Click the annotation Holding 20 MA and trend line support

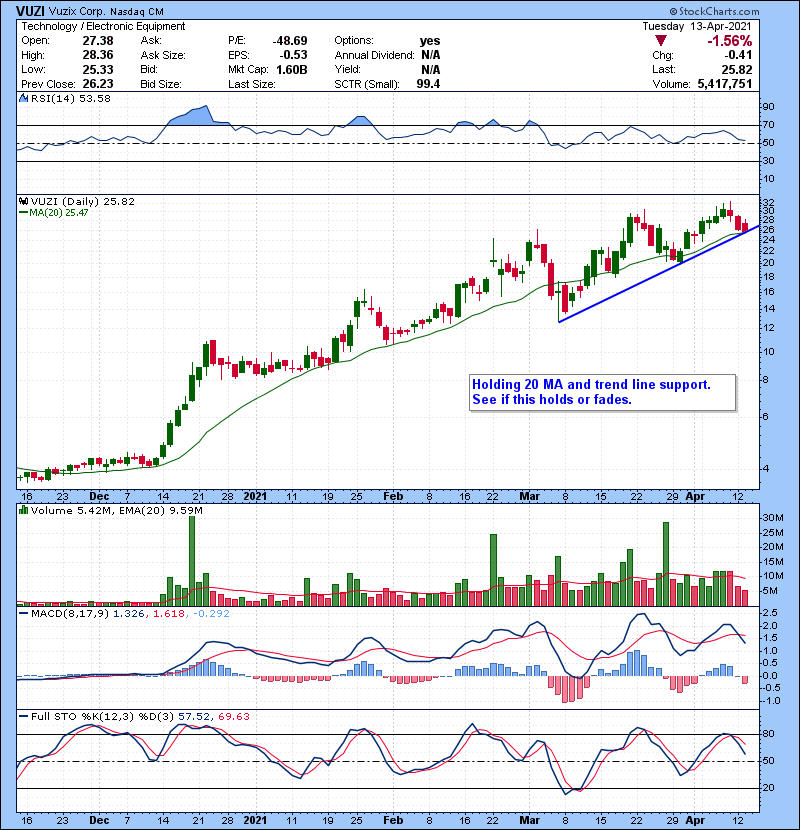click(591, 384)
